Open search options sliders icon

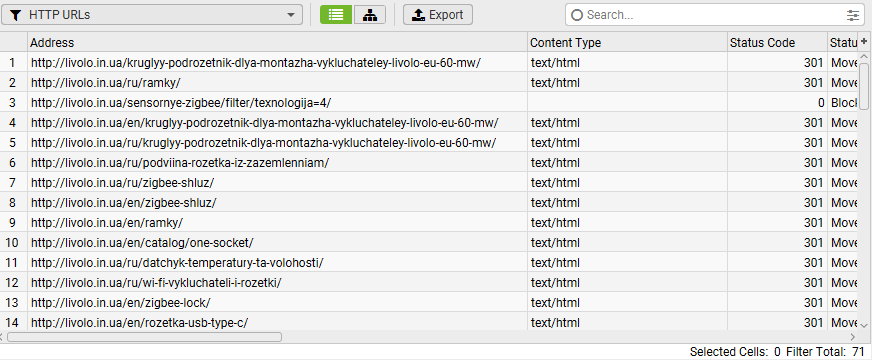coord(853,15)
